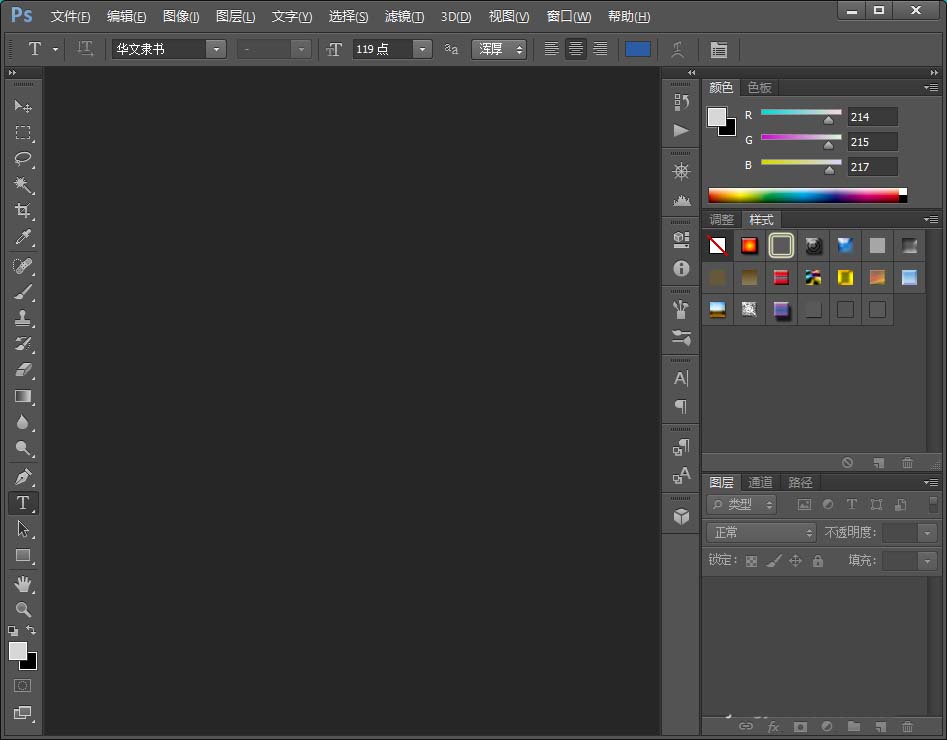Image resolution: width=947 pixels, height=740 pixels.
Task: Select the Crop tool
Action: click(x=22, y=211)
